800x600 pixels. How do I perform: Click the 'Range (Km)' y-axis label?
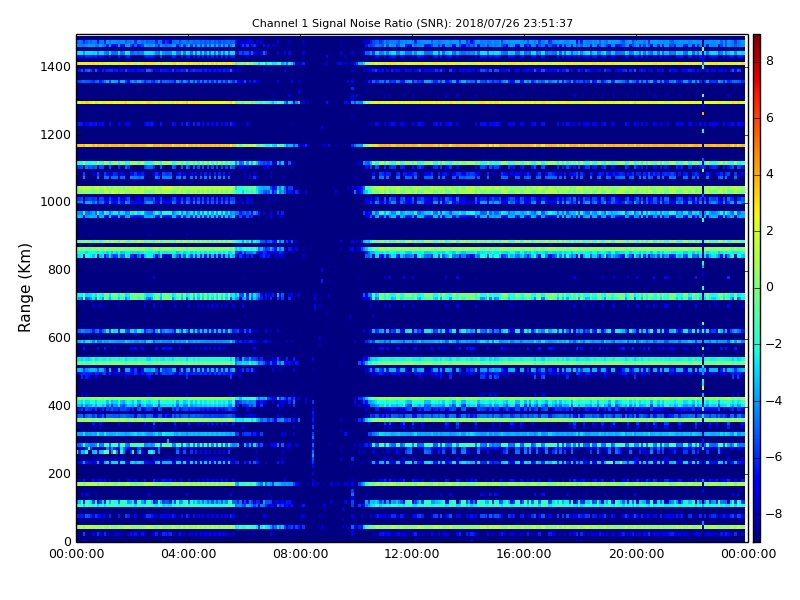[24, 288]
